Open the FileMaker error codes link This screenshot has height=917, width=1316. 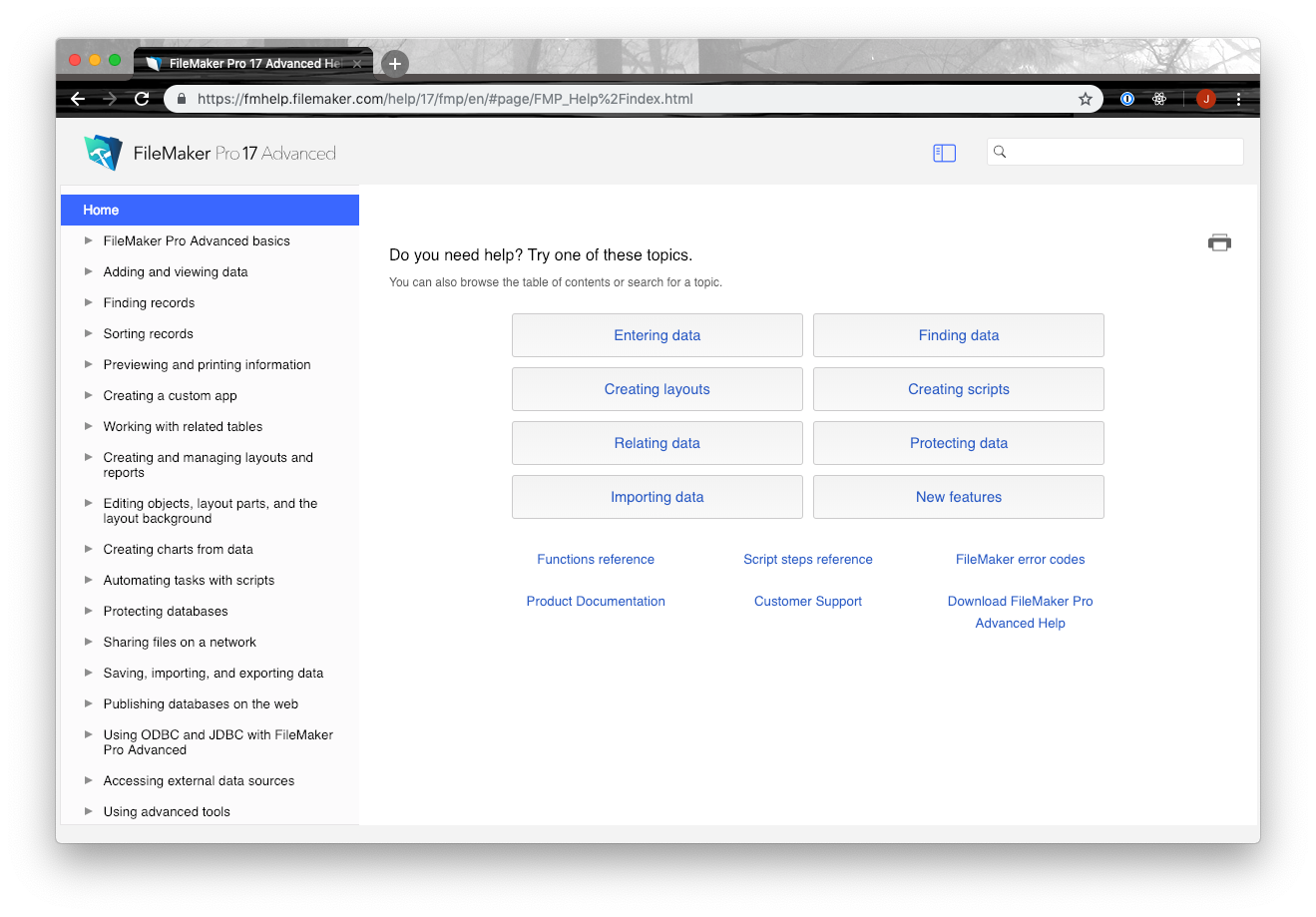tap(1021, 559)
